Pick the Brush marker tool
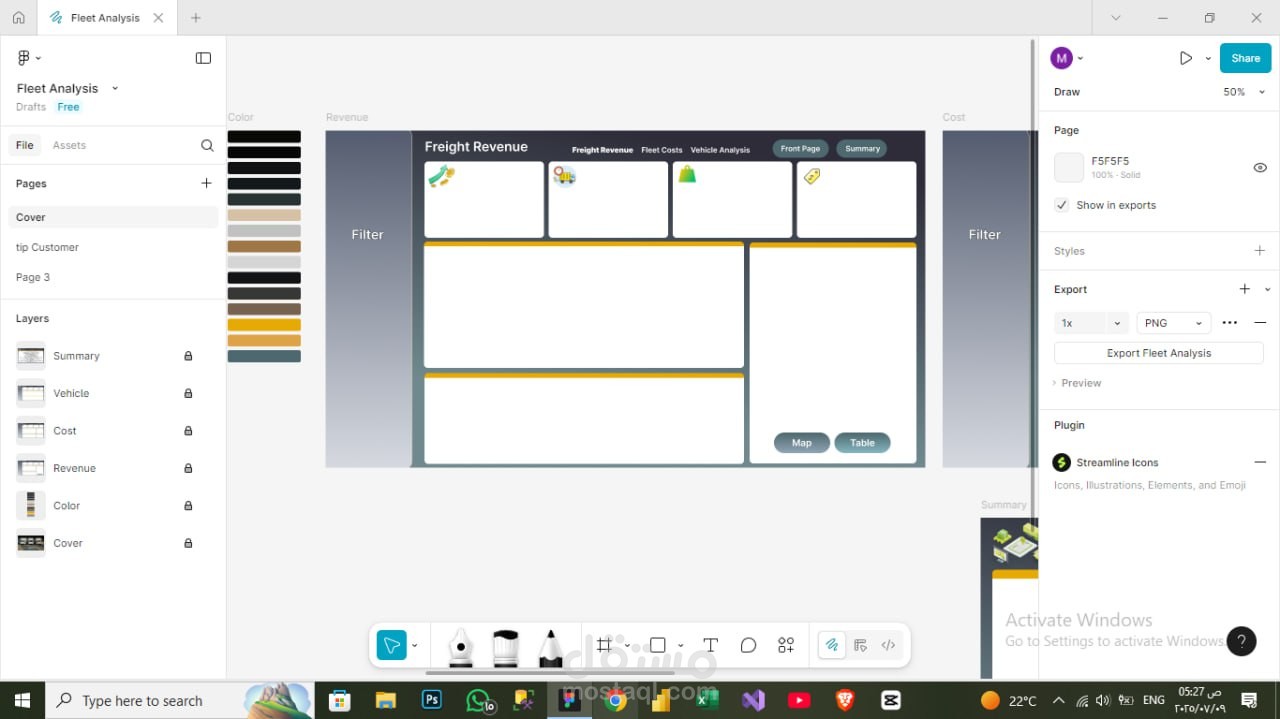This screenshot has width=1280, height=719. [506, 647]
